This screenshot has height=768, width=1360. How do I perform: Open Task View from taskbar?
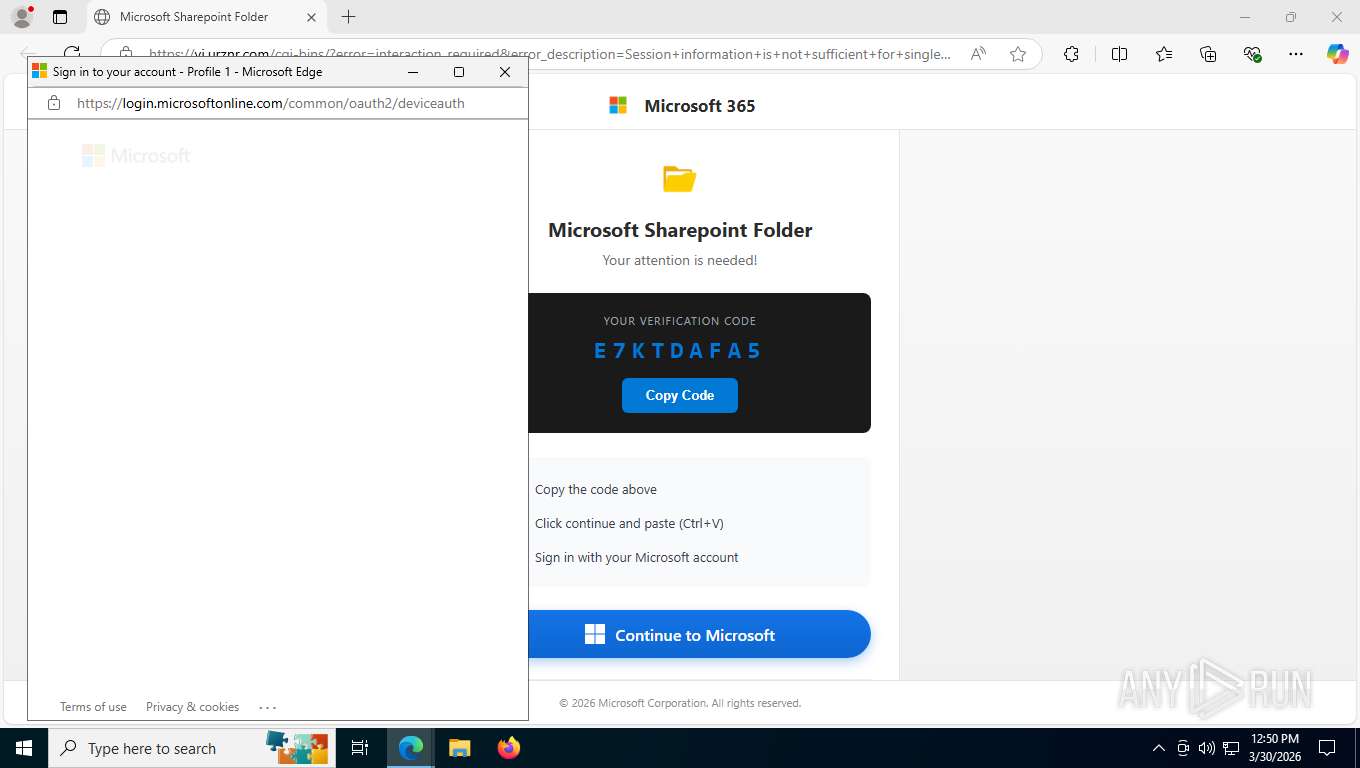[x=360, y=748]
